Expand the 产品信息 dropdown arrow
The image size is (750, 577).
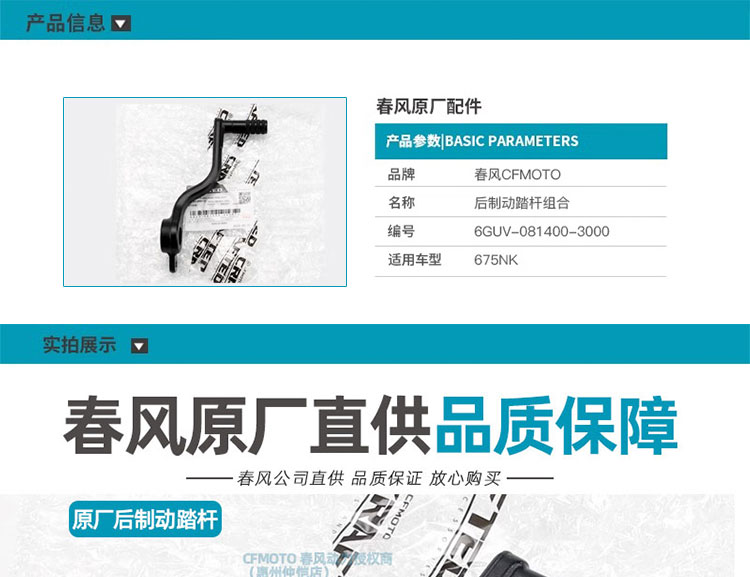pyautogui.click(x=121, y=23)
